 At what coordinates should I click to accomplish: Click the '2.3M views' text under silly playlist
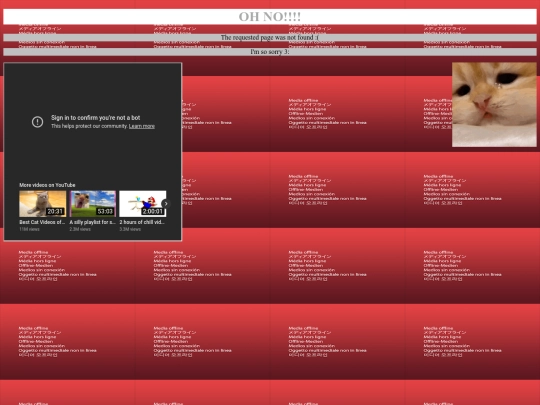click(x=80, y=229)
